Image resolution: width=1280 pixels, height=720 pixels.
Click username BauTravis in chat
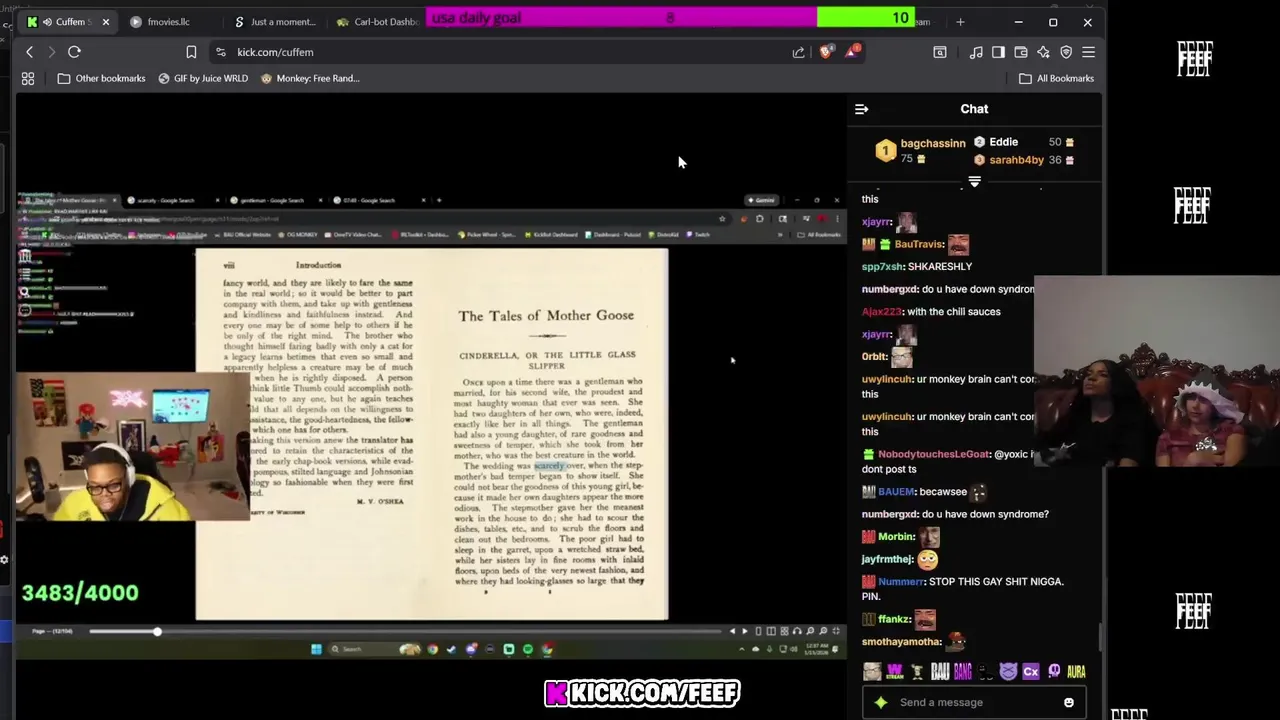coord(918,244)
